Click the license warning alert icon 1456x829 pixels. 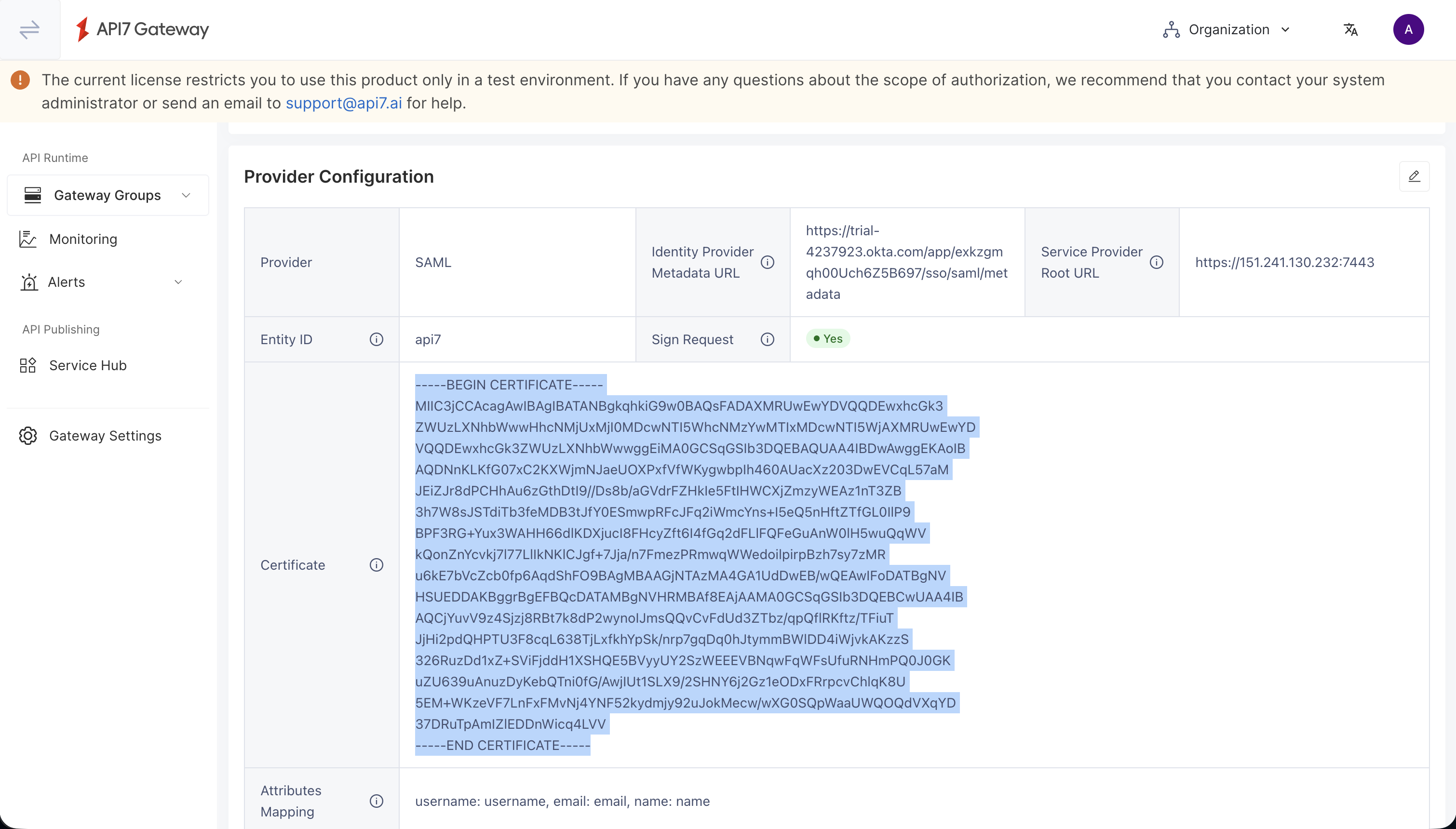click(x=20, y=80)
